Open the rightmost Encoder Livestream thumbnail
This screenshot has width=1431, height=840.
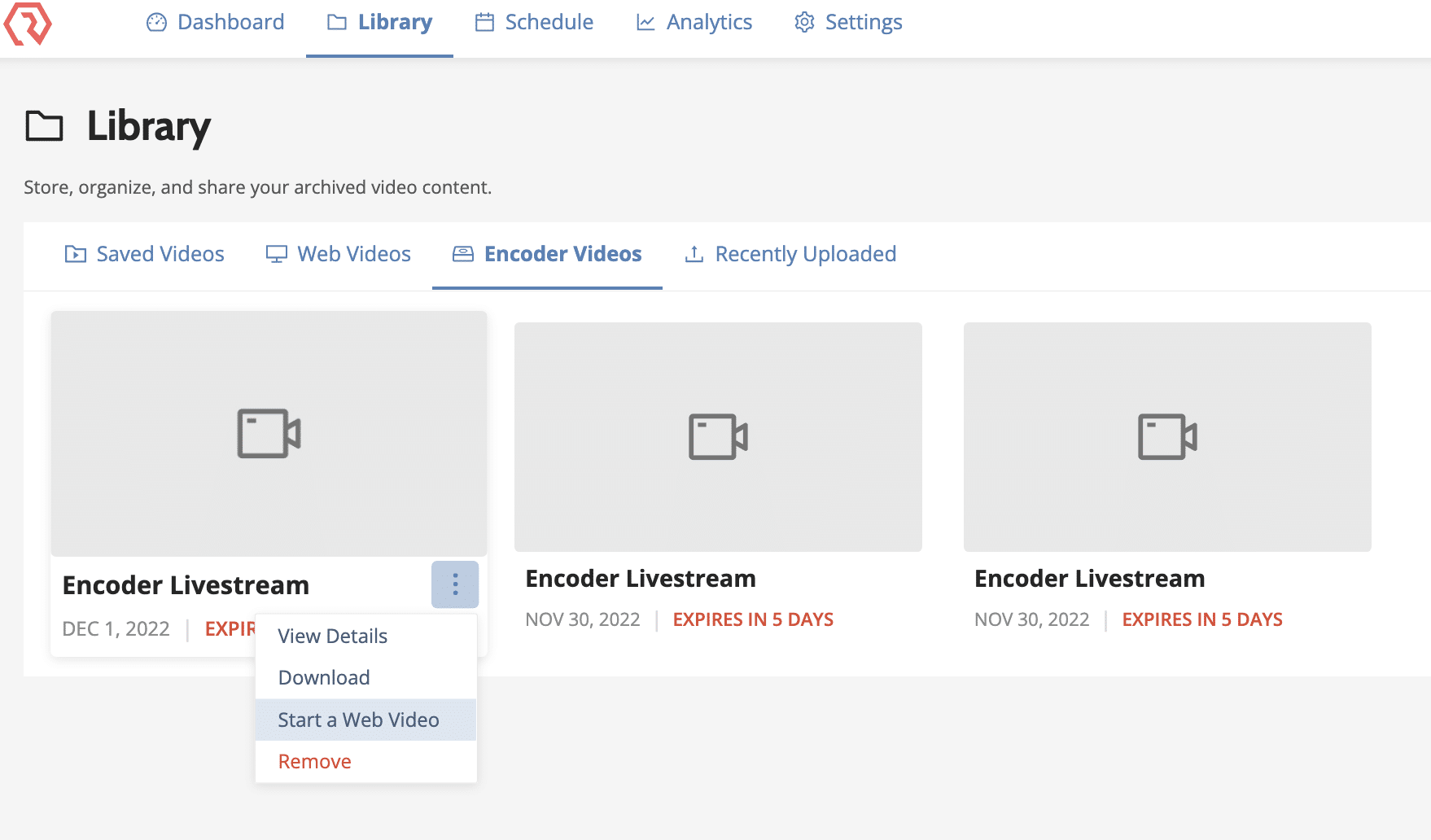pyautogui.click(x=1167, y=437)
